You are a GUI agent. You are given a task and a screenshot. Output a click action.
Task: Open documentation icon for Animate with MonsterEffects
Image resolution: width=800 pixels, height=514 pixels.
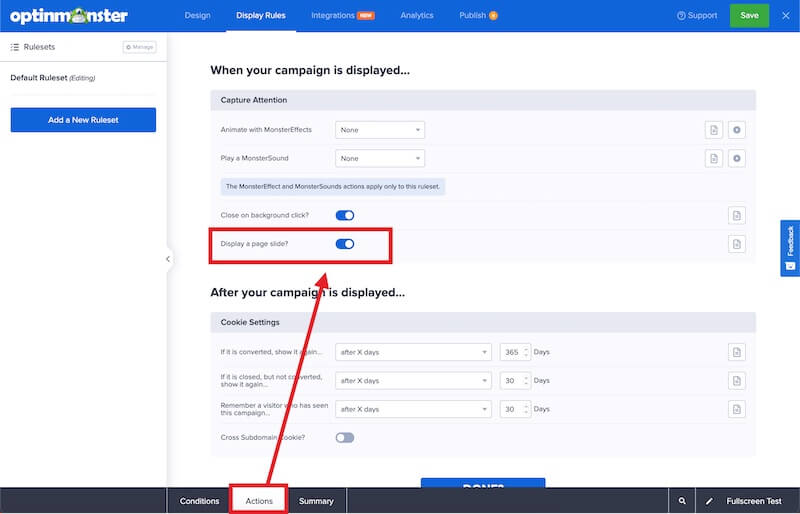pyautogui.click(x=714, y=130)
